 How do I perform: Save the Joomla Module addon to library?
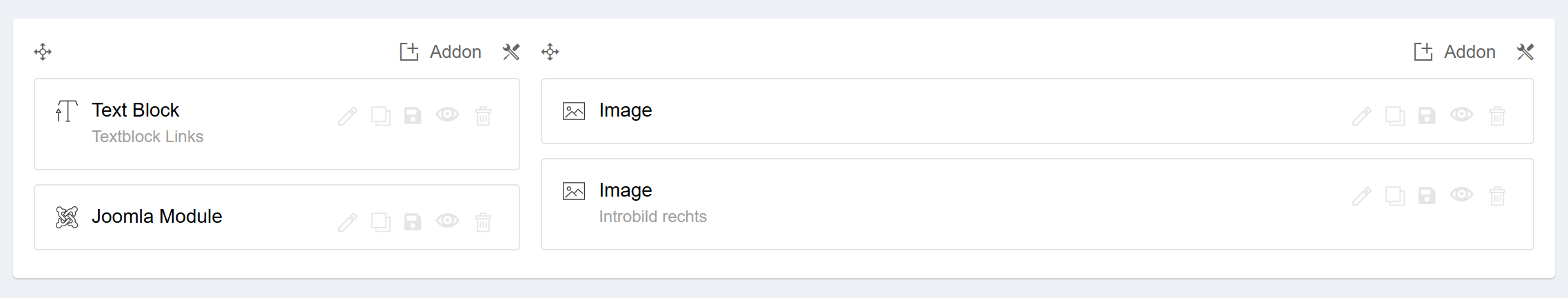(x=413, y=222)
